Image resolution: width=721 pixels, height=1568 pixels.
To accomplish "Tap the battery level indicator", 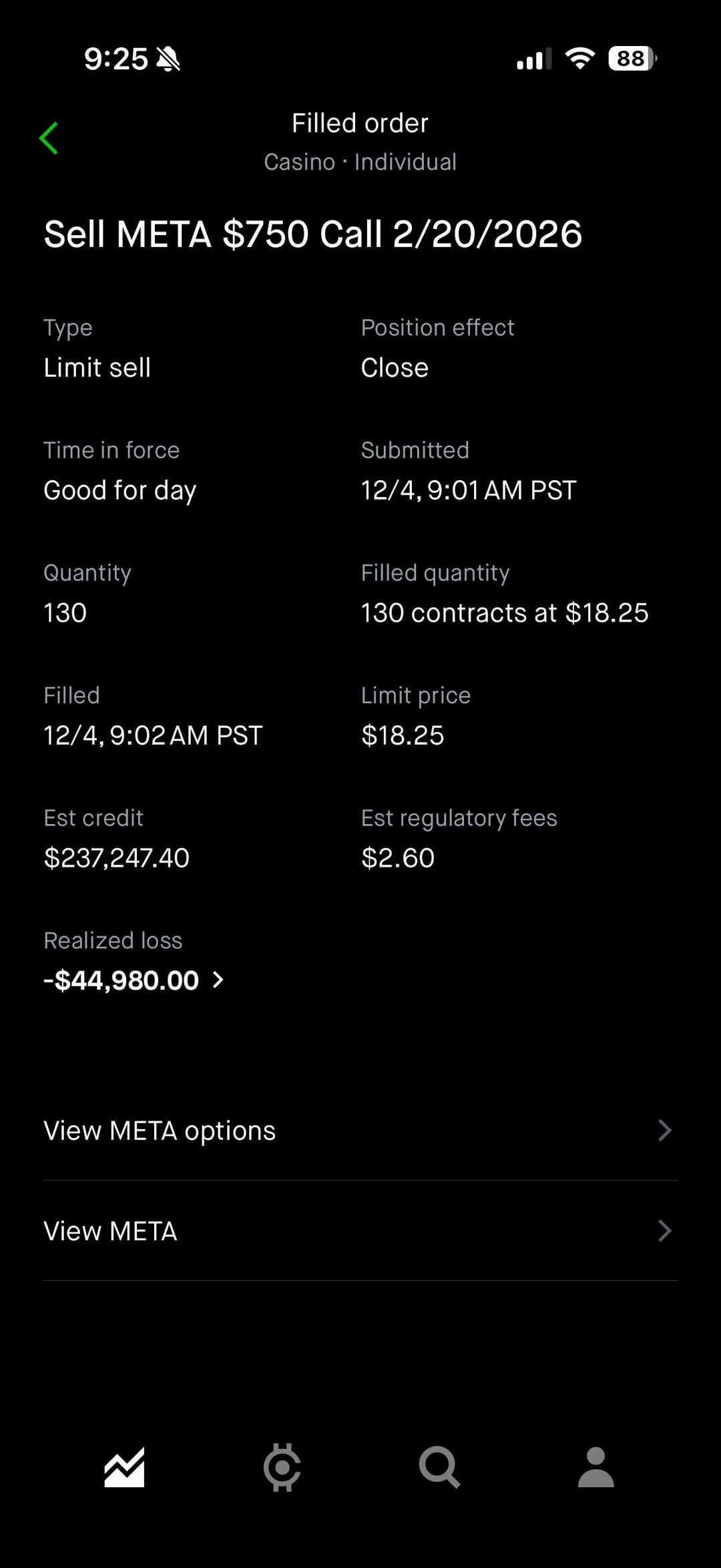I will pos(632,59).
